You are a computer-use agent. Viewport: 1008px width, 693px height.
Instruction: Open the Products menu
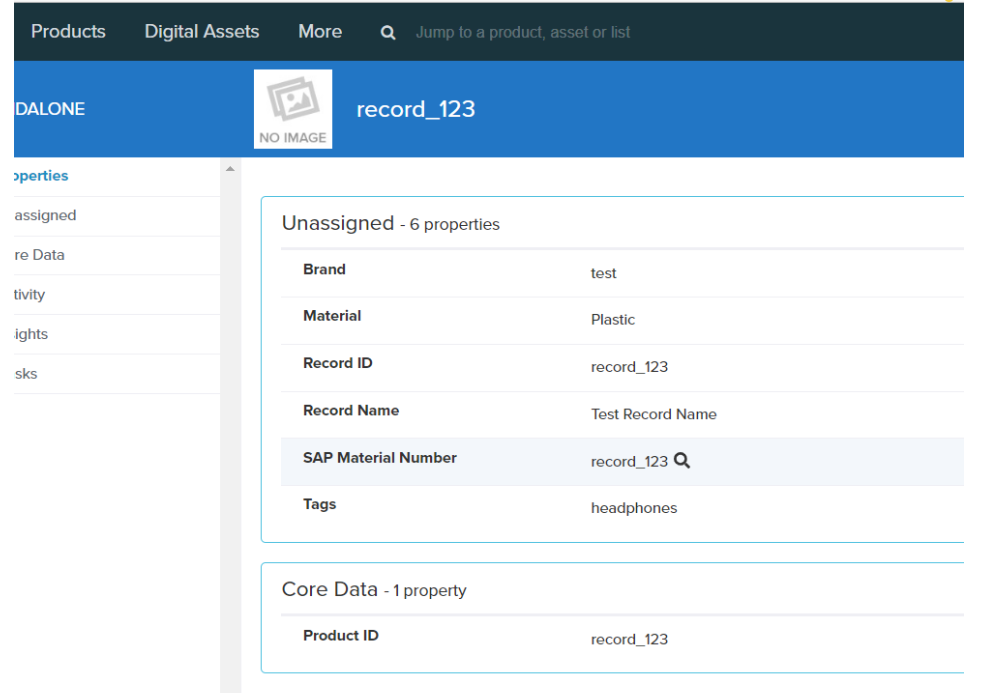(68, 32)
